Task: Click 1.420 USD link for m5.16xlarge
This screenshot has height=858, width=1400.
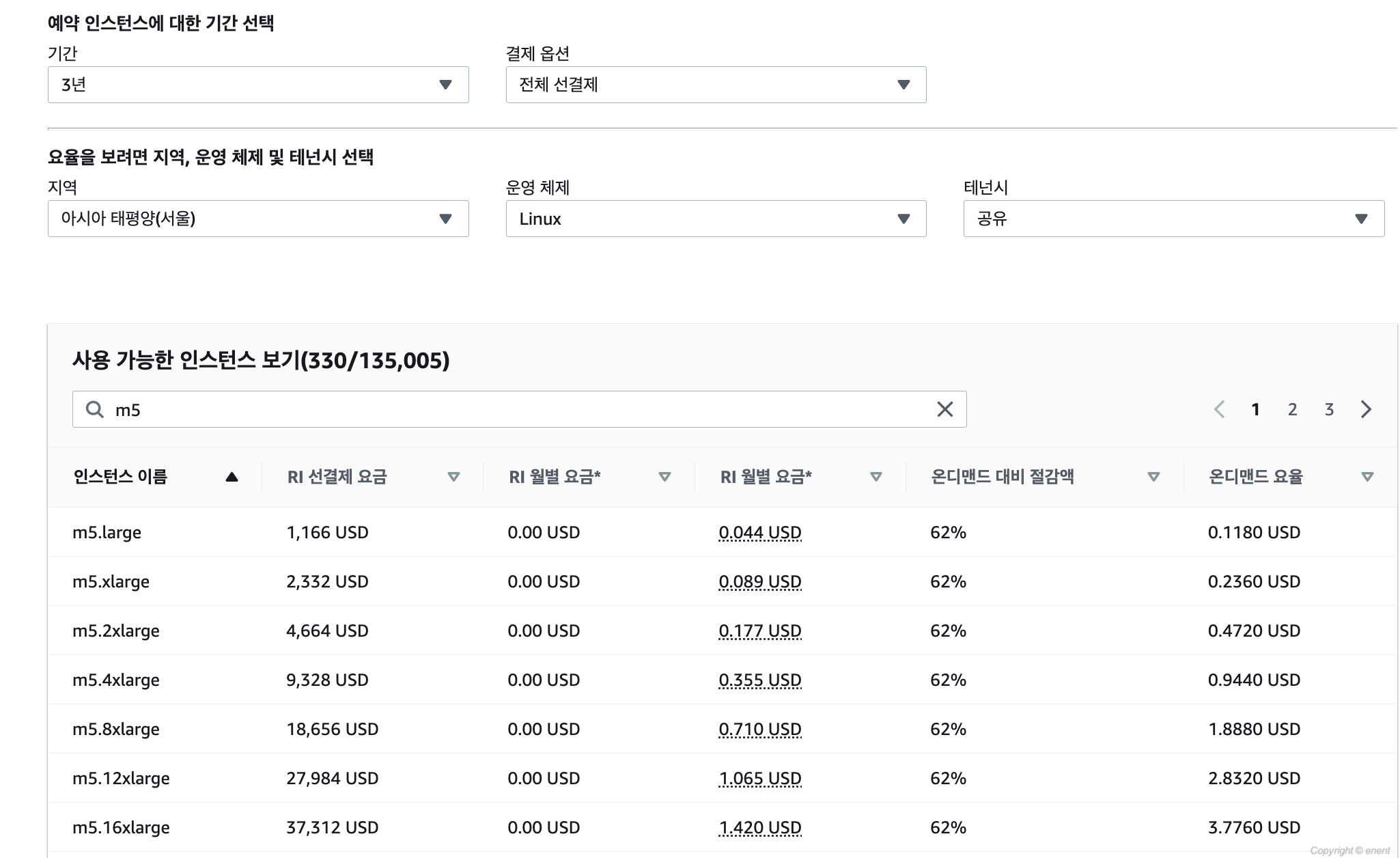Action: 759,827
